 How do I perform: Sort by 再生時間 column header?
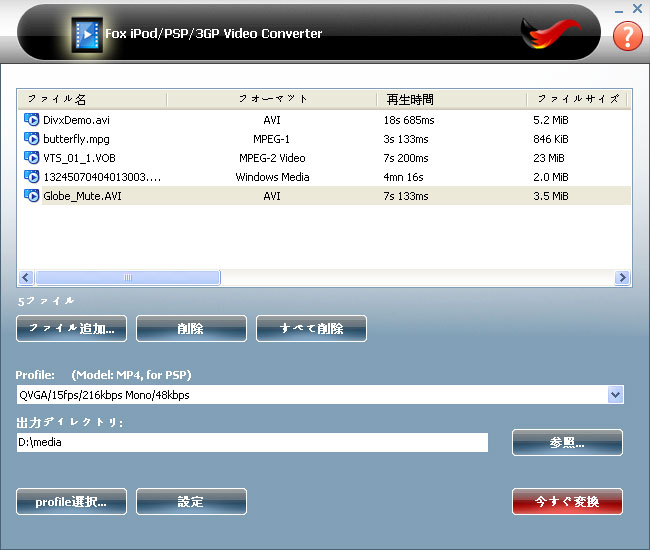coord(452,99)
